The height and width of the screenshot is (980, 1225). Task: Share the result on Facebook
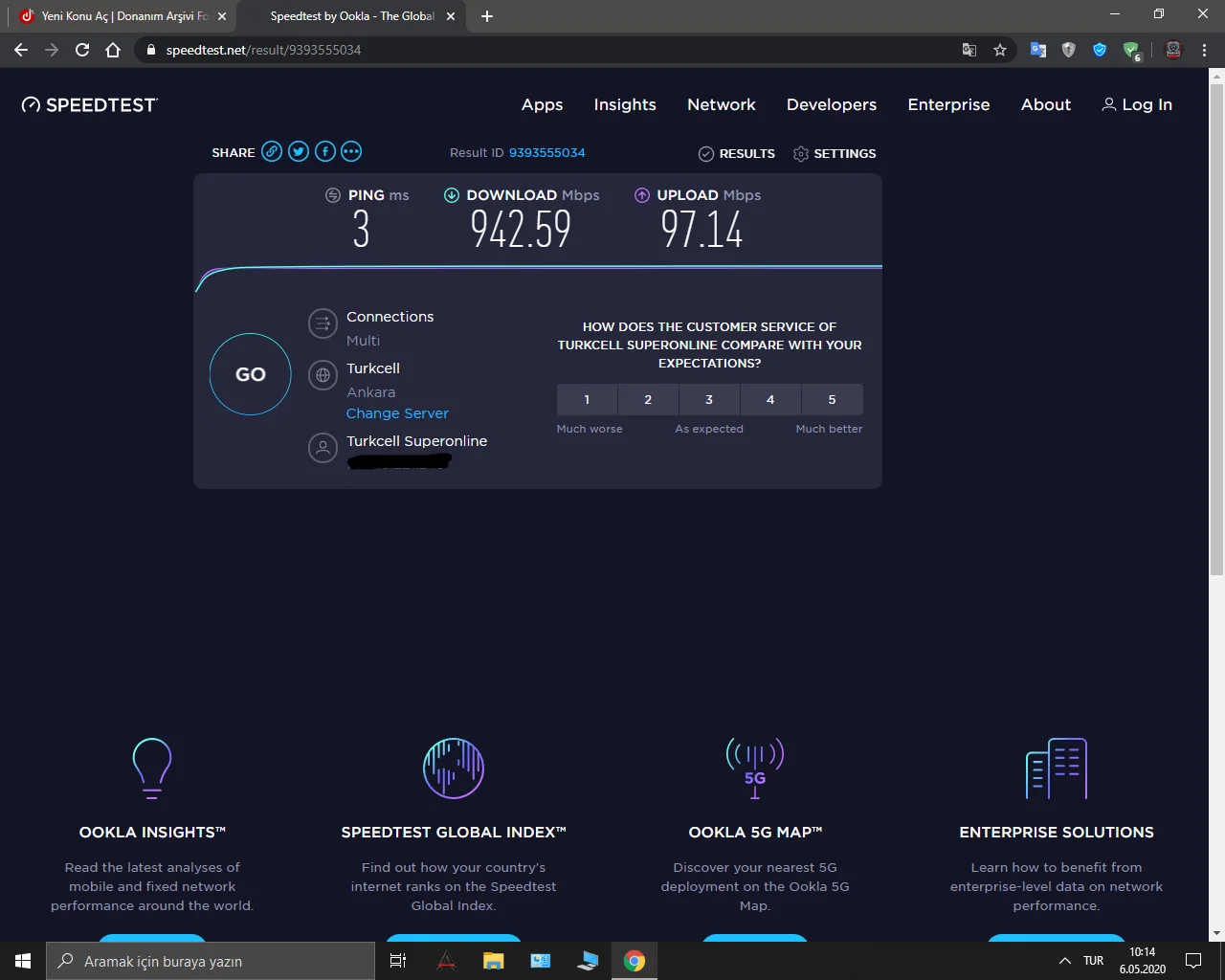(325, 151)
